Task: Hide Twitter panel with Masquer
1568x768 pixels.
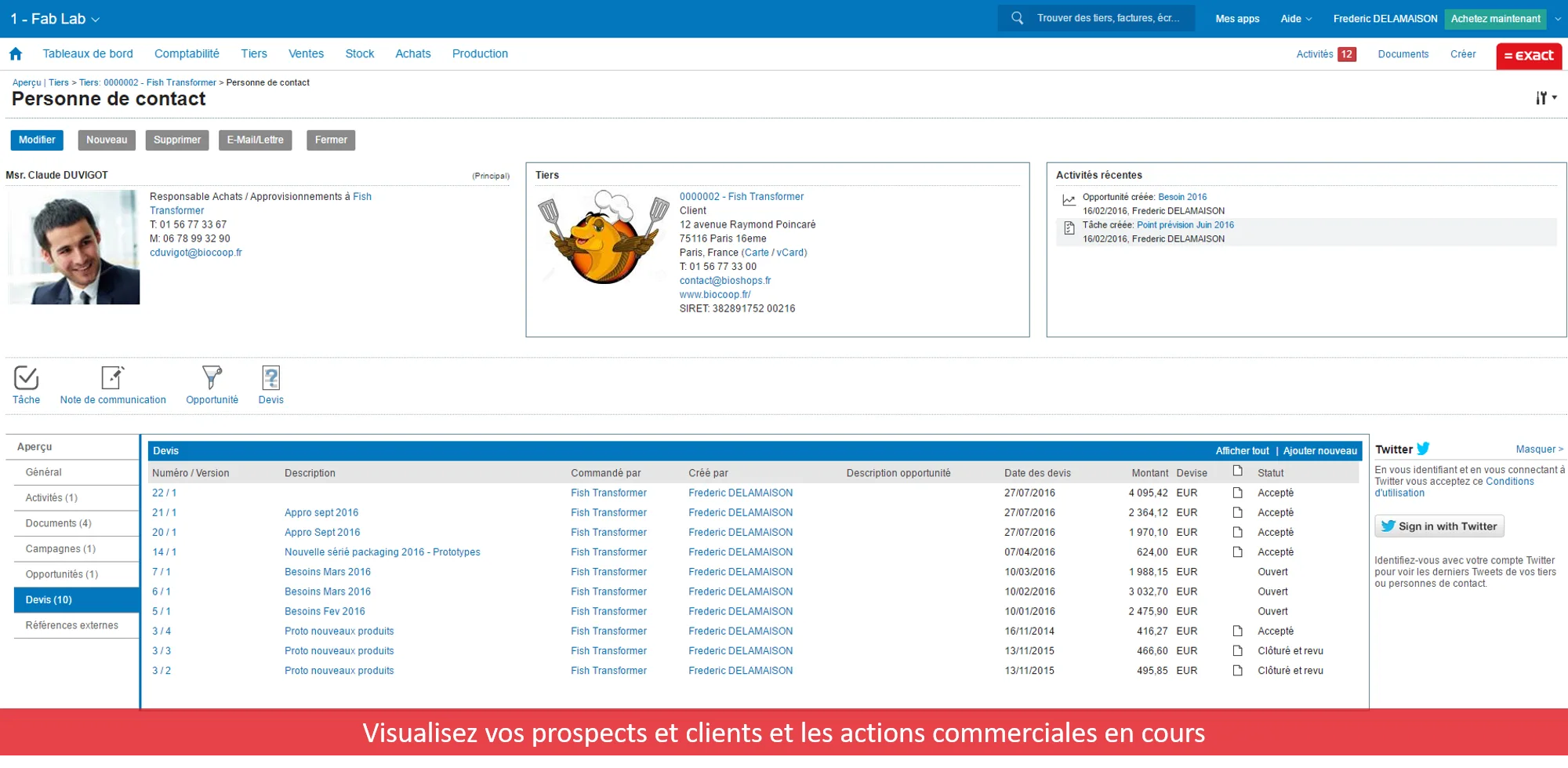Action: click(x=1539, y=450)
